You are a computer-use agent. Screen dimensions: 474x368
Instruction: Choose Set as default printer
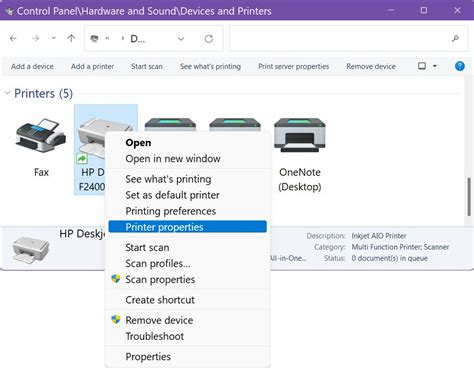tap(187, 195)
